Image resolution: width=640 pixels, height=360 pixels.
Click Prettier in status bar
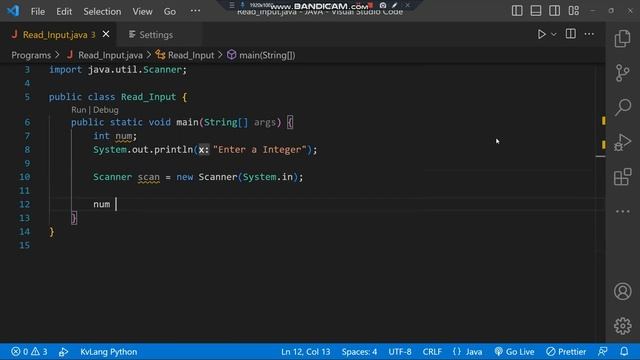click(566, 351)
